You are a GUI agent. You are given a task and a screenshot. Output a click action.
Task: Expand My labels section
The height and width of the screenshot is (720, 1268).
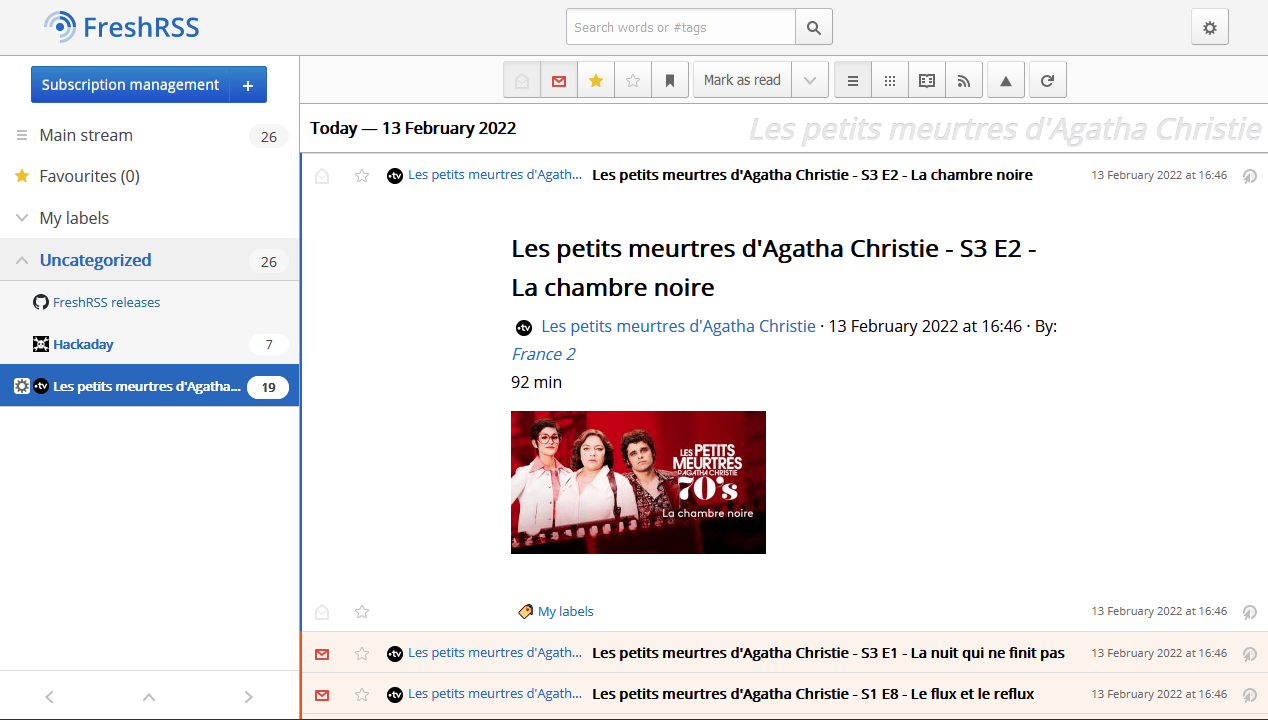[74, 218]
